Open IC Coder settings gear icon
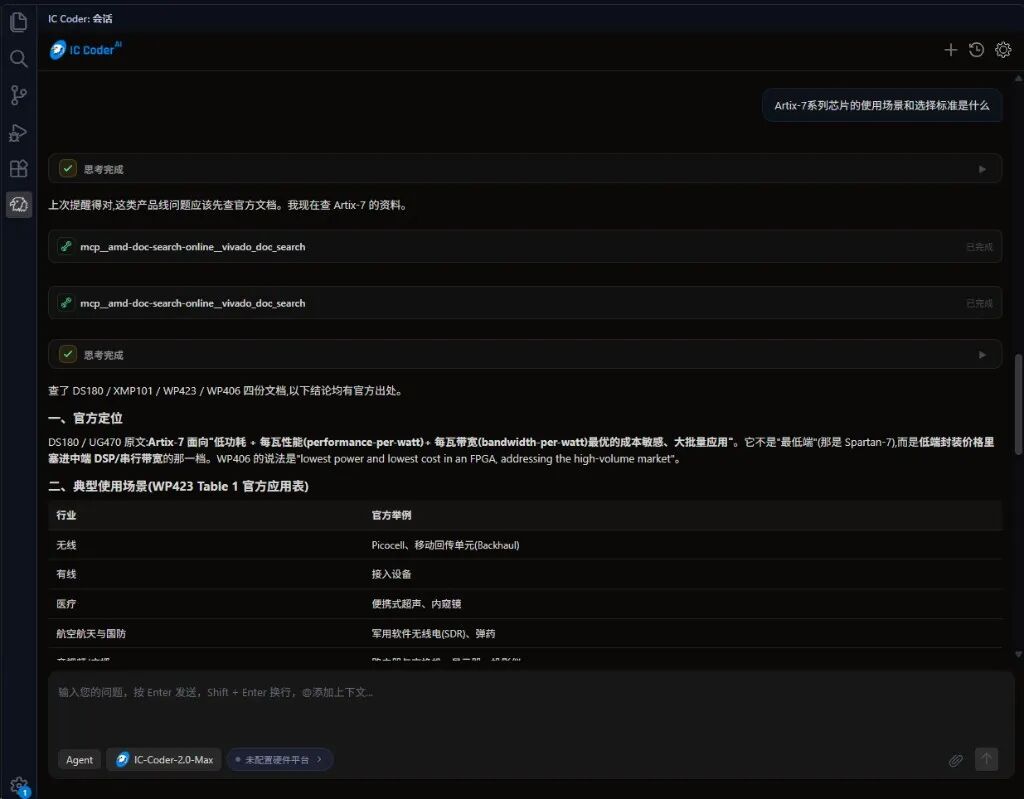This screenshot has width=1024, height=799. (1003, 50)
